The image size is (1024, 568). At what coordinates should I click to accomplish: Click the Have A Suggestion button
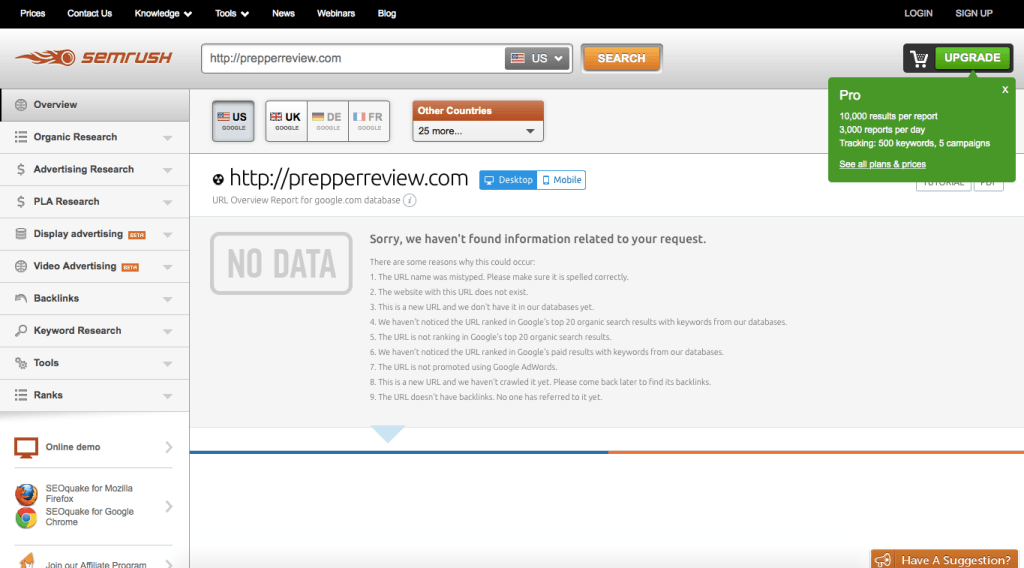coord(944,560)
